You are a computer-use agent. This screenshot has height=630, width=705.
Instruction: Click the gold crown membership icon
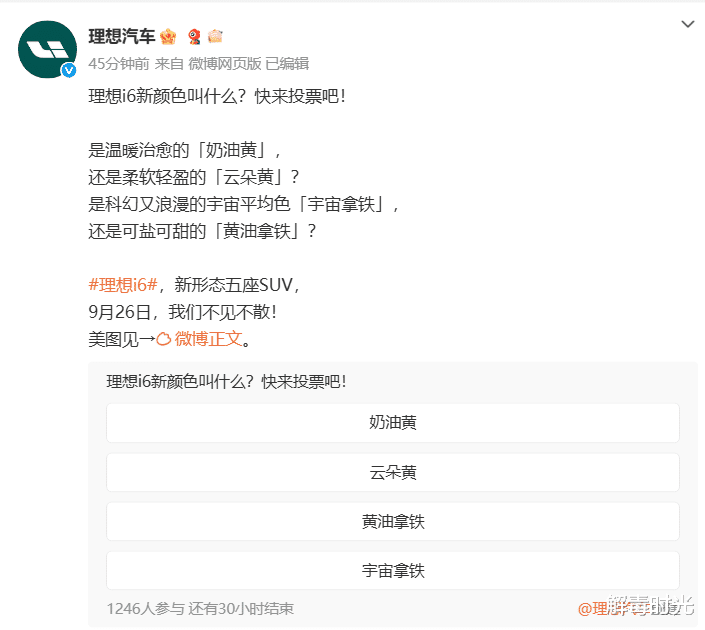(168, 36)
